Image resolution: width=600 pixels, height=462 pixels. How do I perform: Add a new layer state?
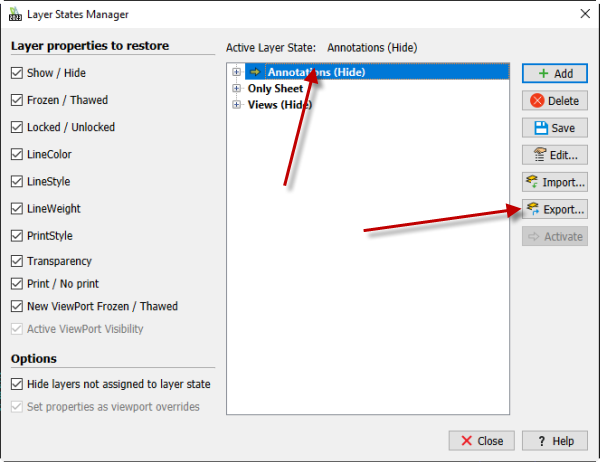pyautogui.click(x=555, y=73)
